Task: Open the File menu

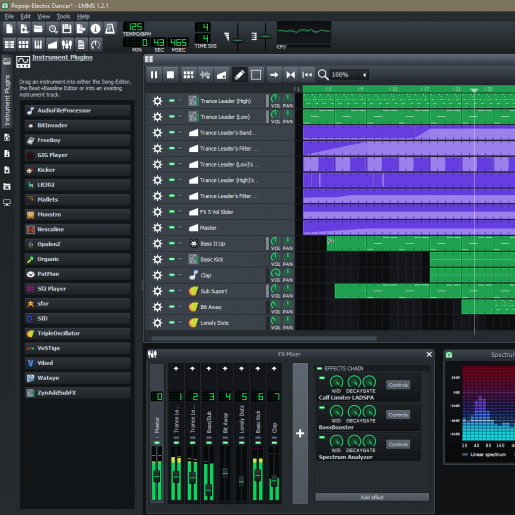Action: pyautogui.click(x=9, y=16)
